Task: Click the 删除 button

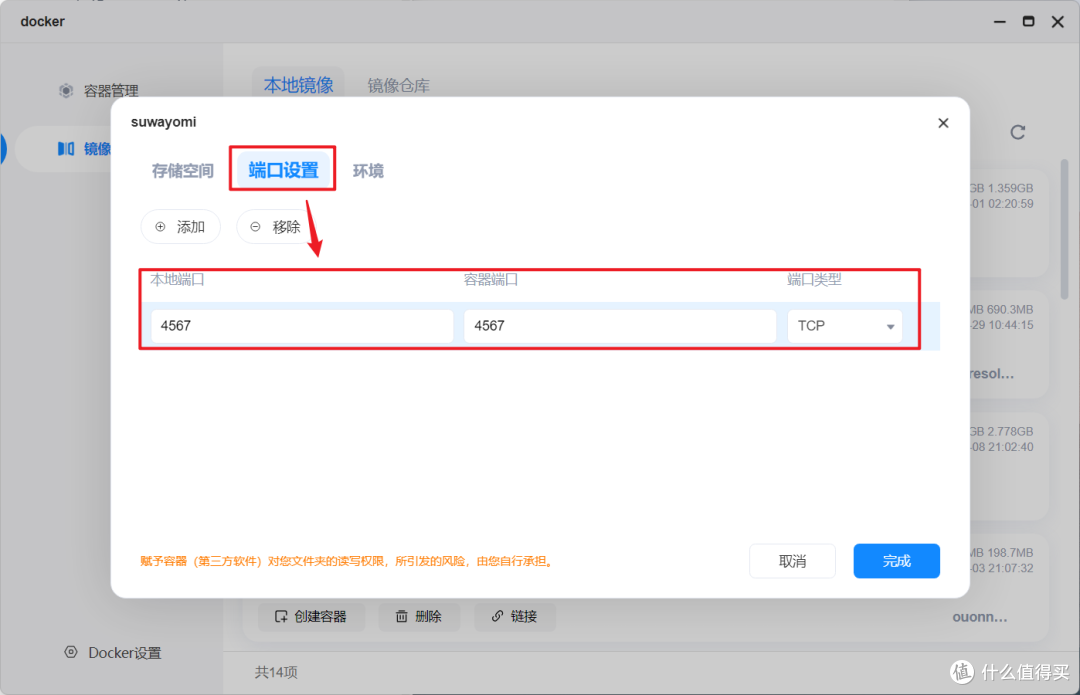Action: pos(419,616)
